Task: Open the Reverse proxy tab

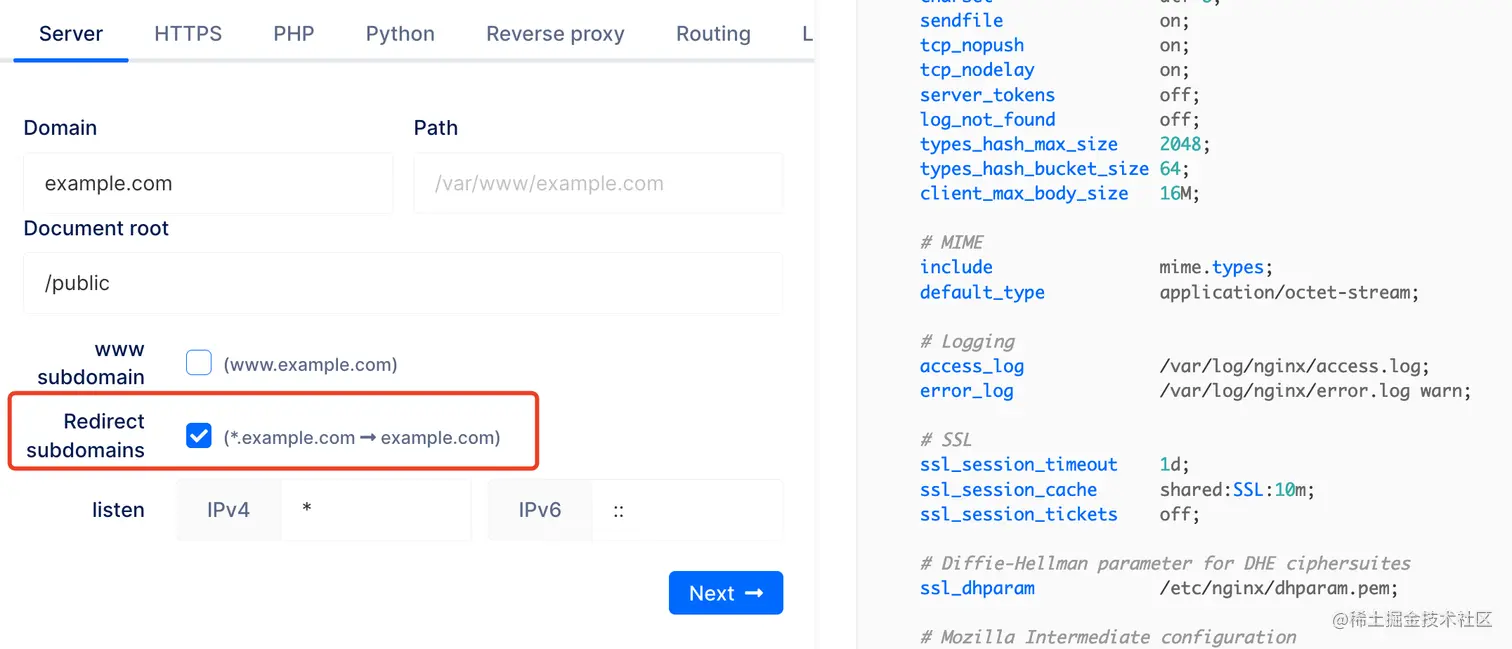Action: tap(555, 33)
